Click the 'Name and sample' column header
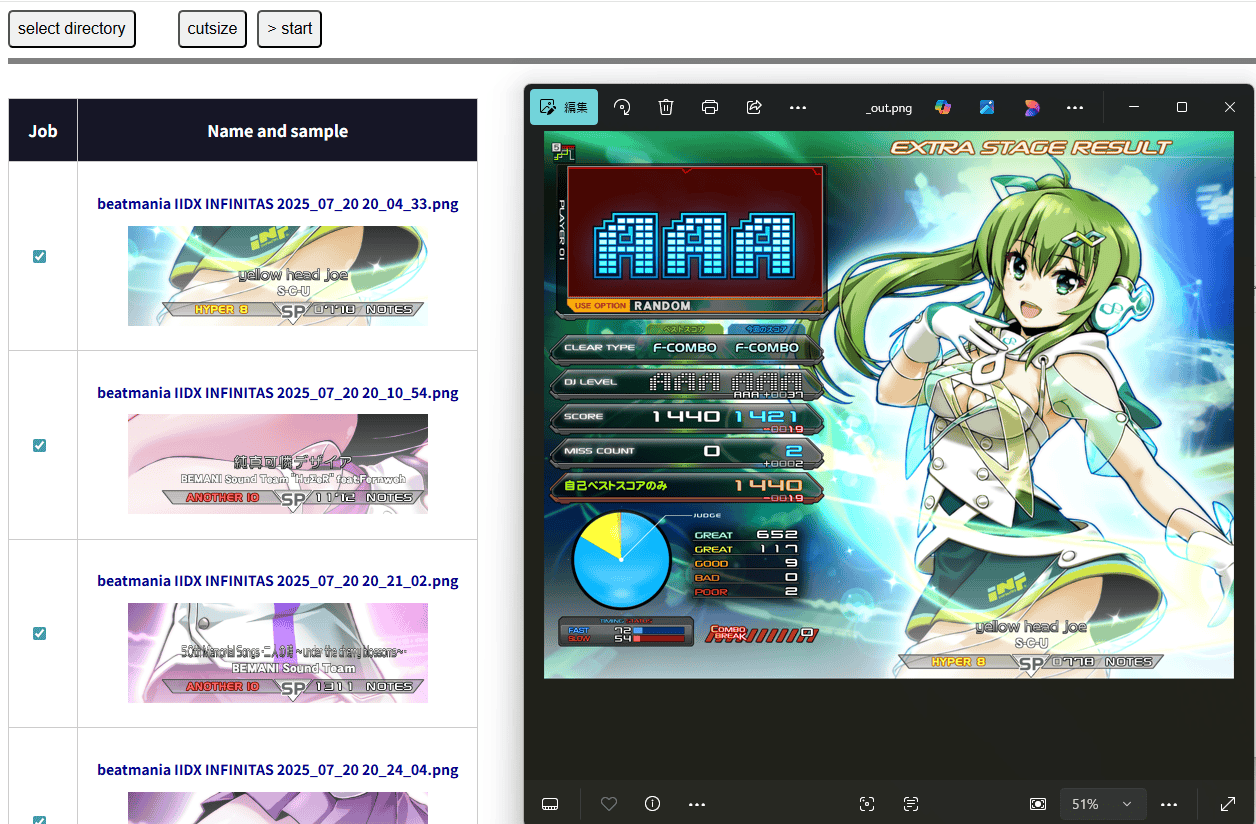Viewport: 1256px width, 824px height. click(278, 131)
